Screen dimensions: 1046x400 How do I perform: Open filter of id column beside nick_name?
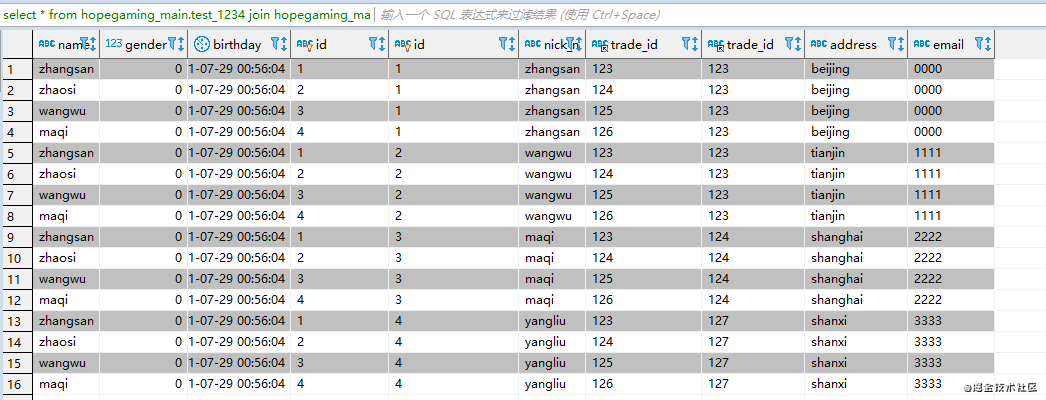[x=504, y=44]
